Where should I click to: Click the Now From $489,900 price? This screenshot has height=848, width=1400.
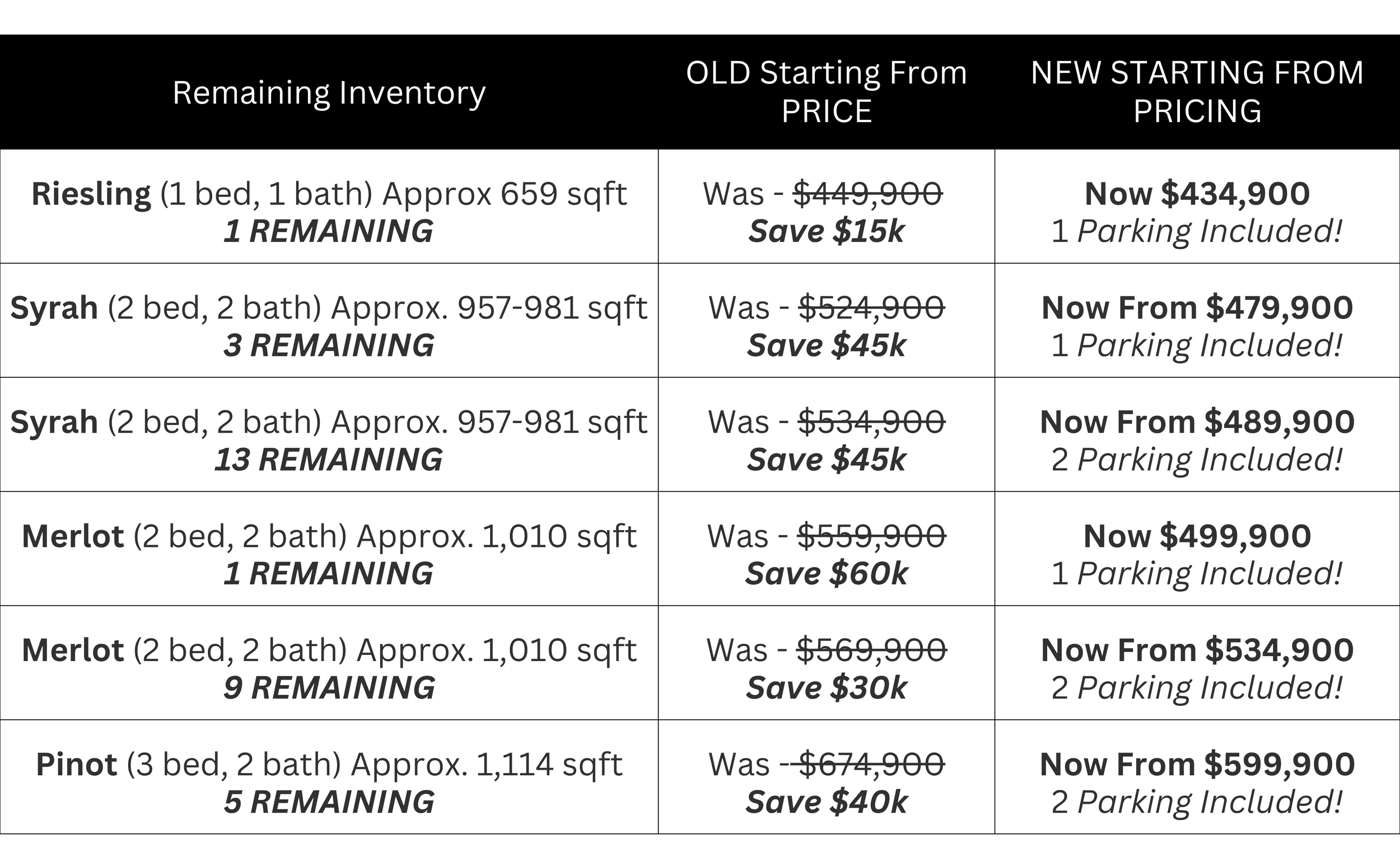click(1197, 422)
